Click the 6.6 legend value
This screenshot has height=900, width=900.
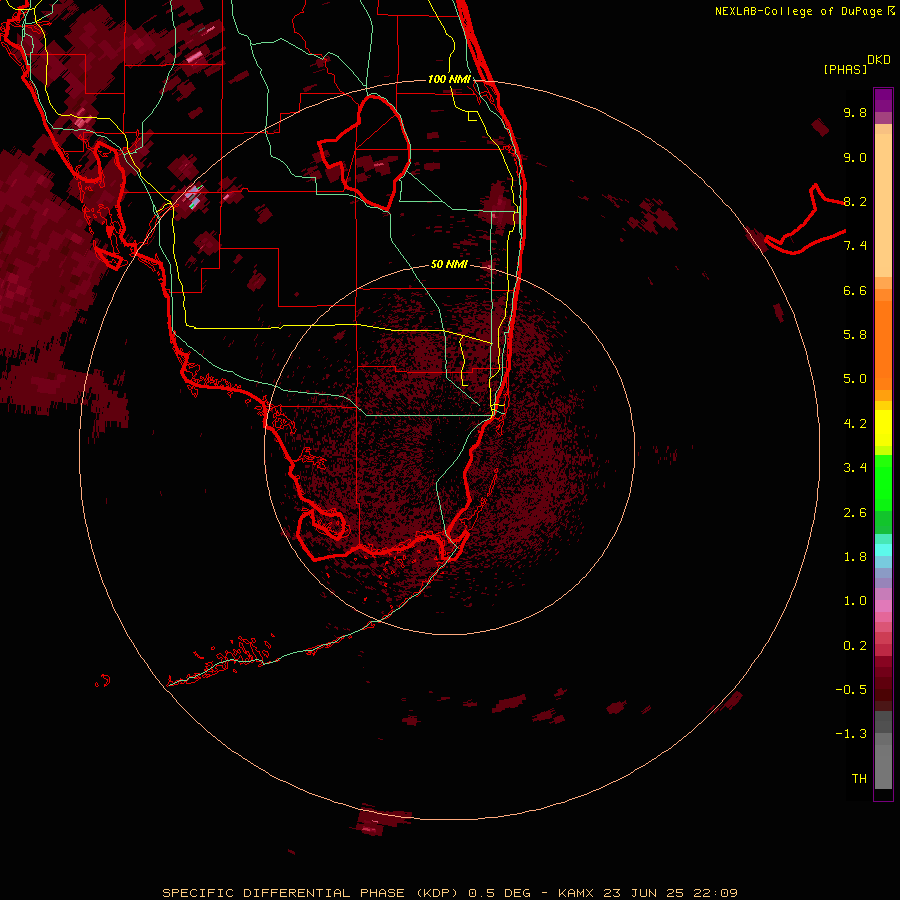pyautogui.click(x=855, y=290)
